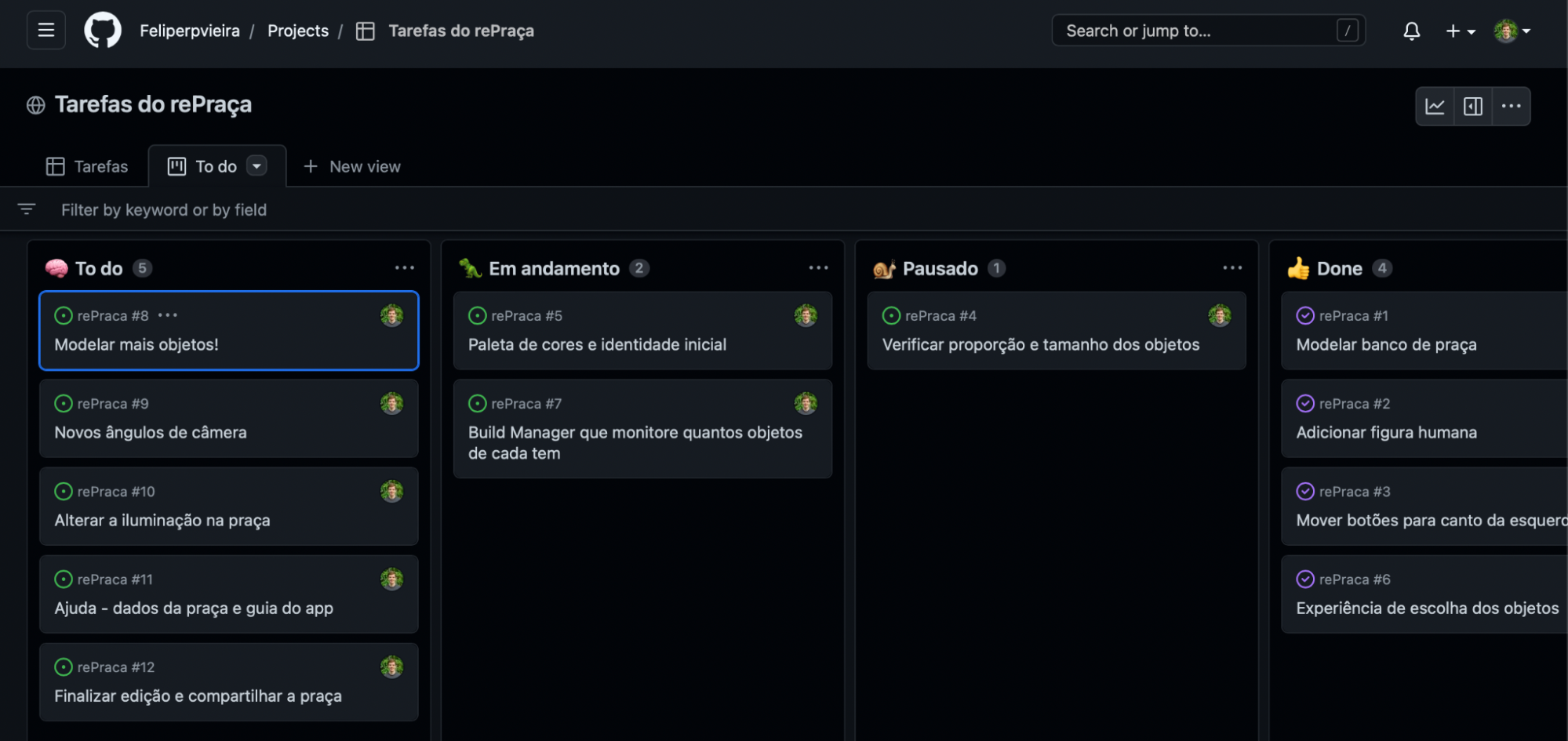The width and height of the screenshot is (1568, 741).
Task: Open Em andamento column options menu
Action: pos(818,267)
